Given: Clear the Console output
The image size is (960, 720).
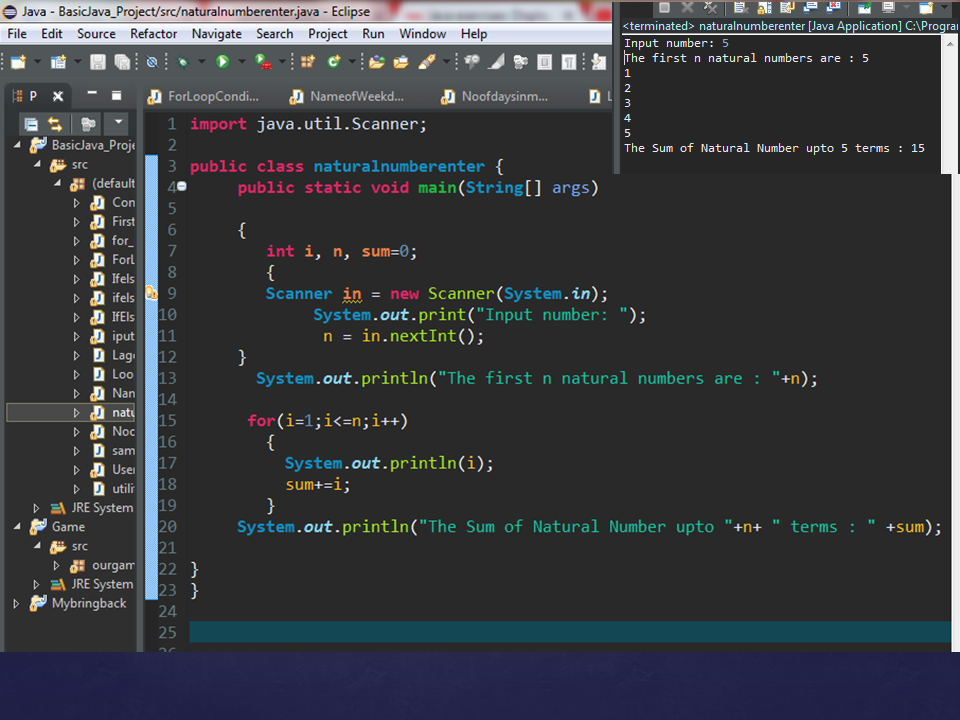Looking at the screenshot, I should tap(742, 9).
